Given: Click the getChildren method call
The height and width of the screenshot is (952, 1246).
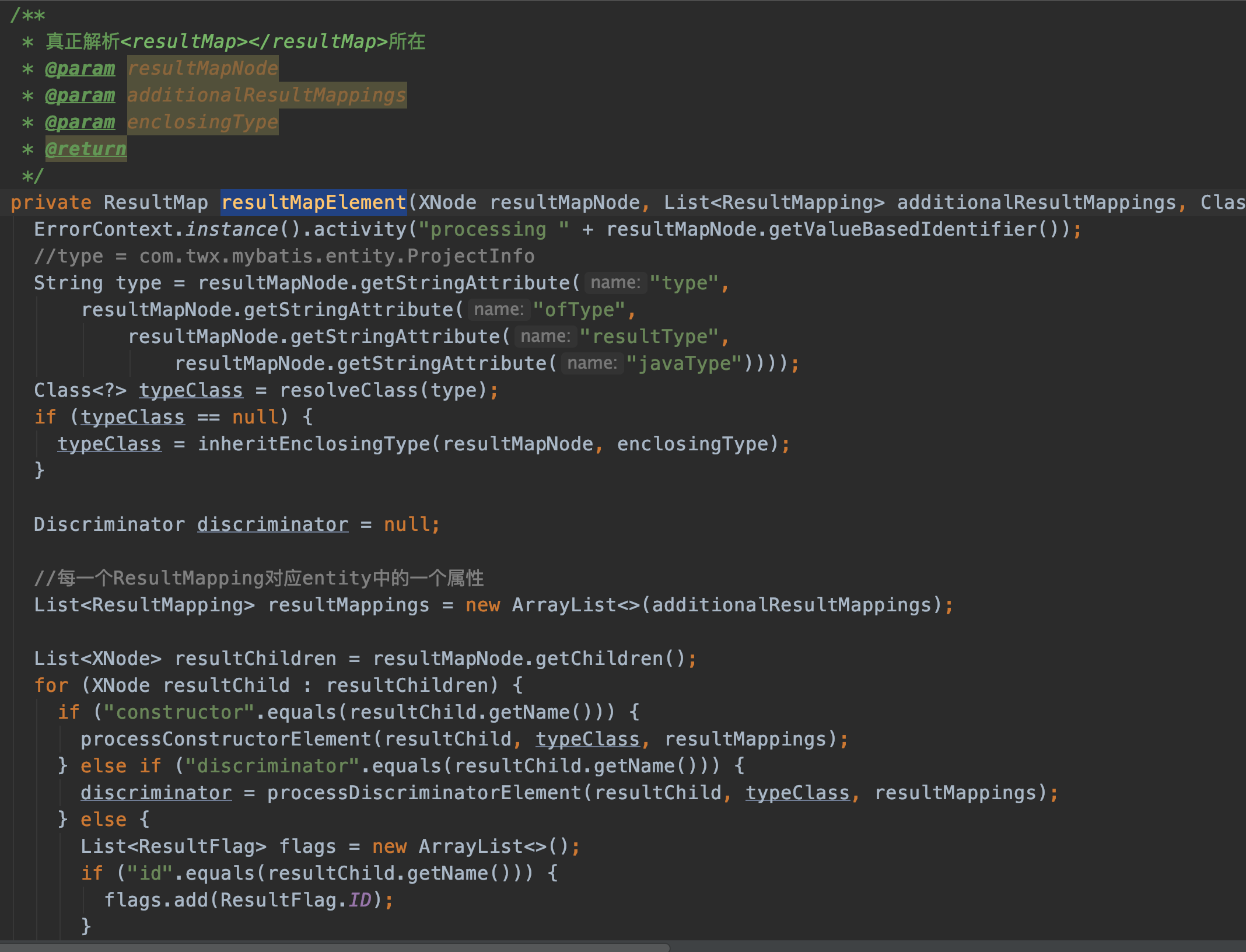Looking at the screenshot, I should tap(599, 659).
